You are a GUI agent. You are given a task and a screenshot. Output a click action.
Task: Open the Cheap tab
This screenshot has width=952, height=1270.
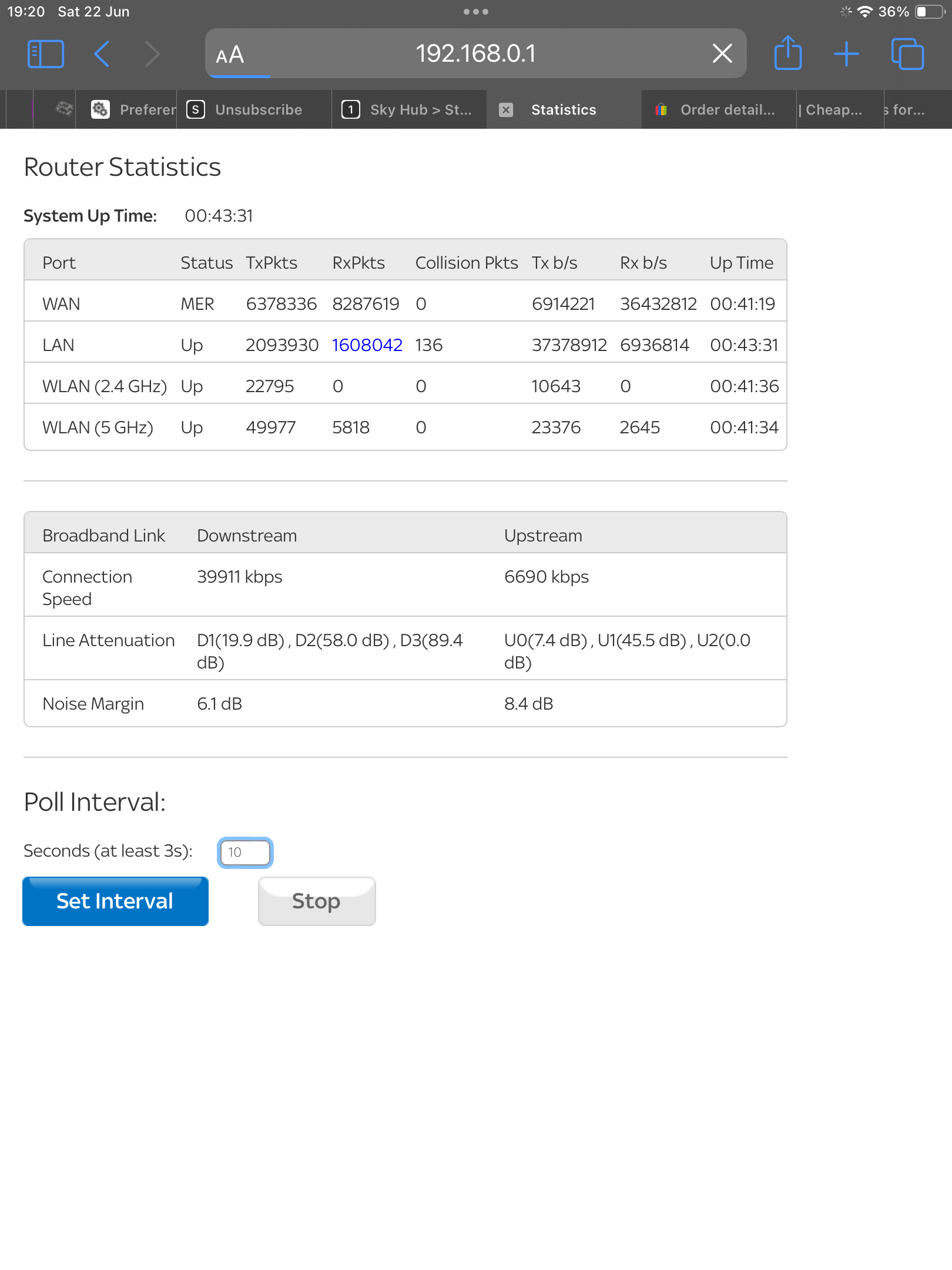click(x=833, y=110)
